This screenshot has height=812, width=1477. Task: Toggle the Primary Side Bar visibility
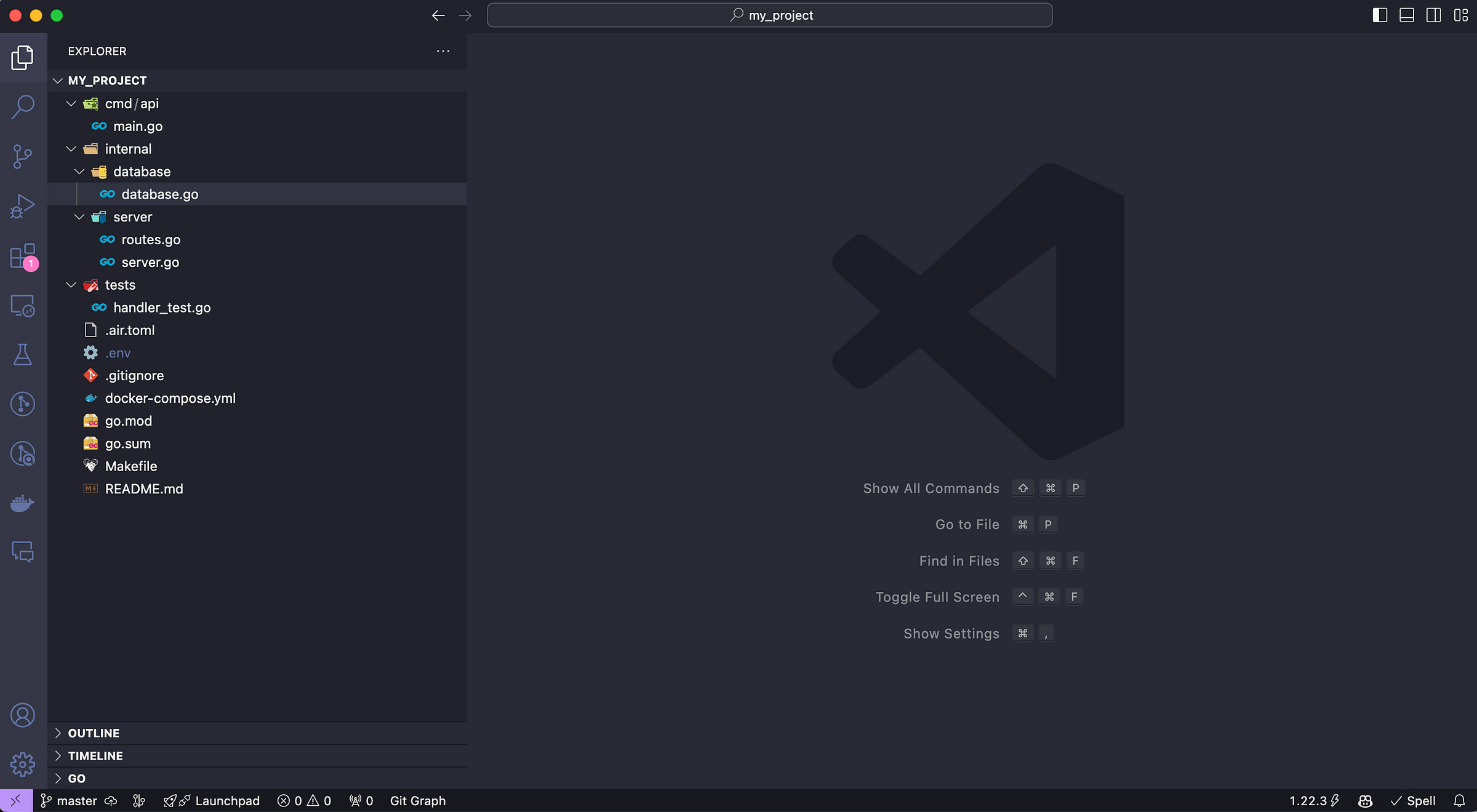click(x=1380, y=15)
